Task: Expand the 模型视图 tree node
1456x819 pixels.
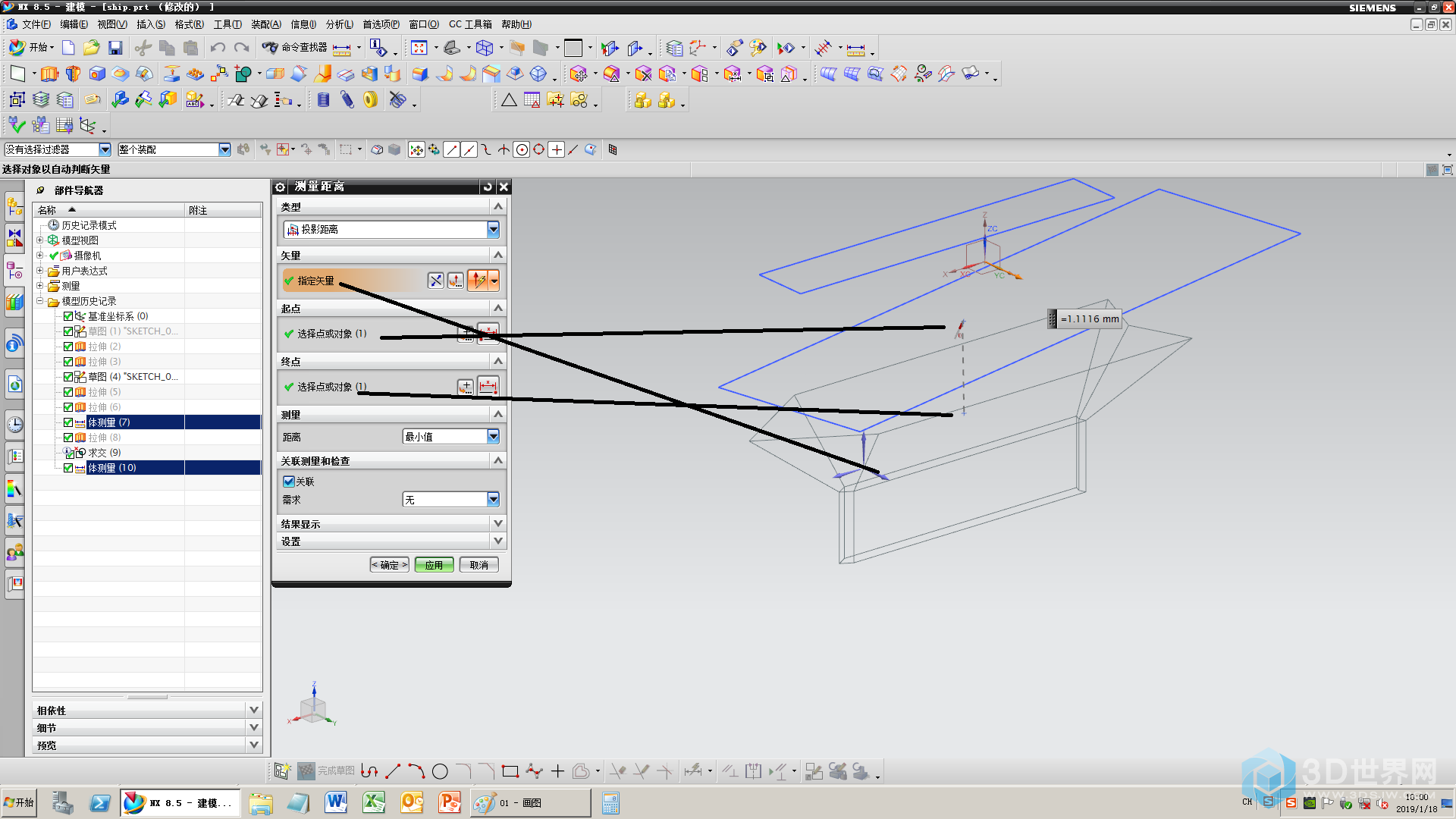Action: point(40,240)
